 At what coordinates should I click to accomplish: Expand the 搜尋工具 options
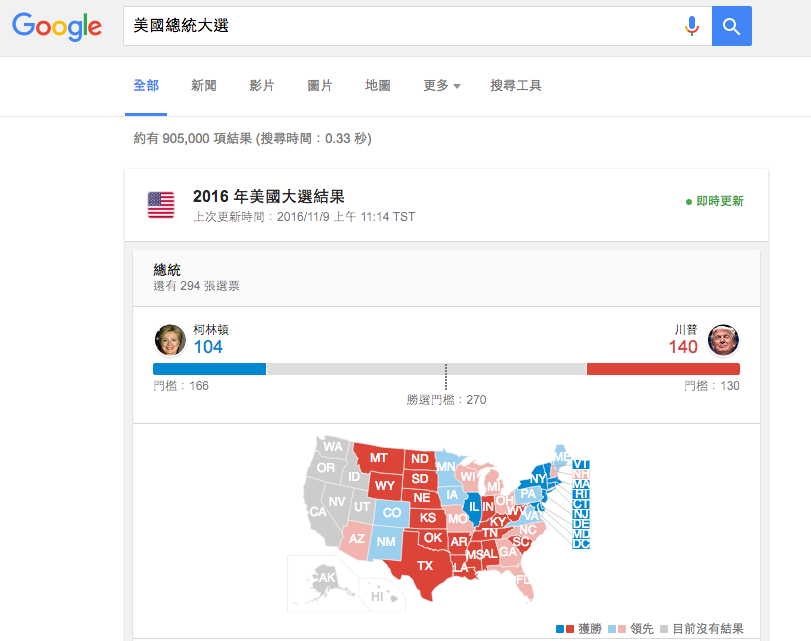[514, 86]
